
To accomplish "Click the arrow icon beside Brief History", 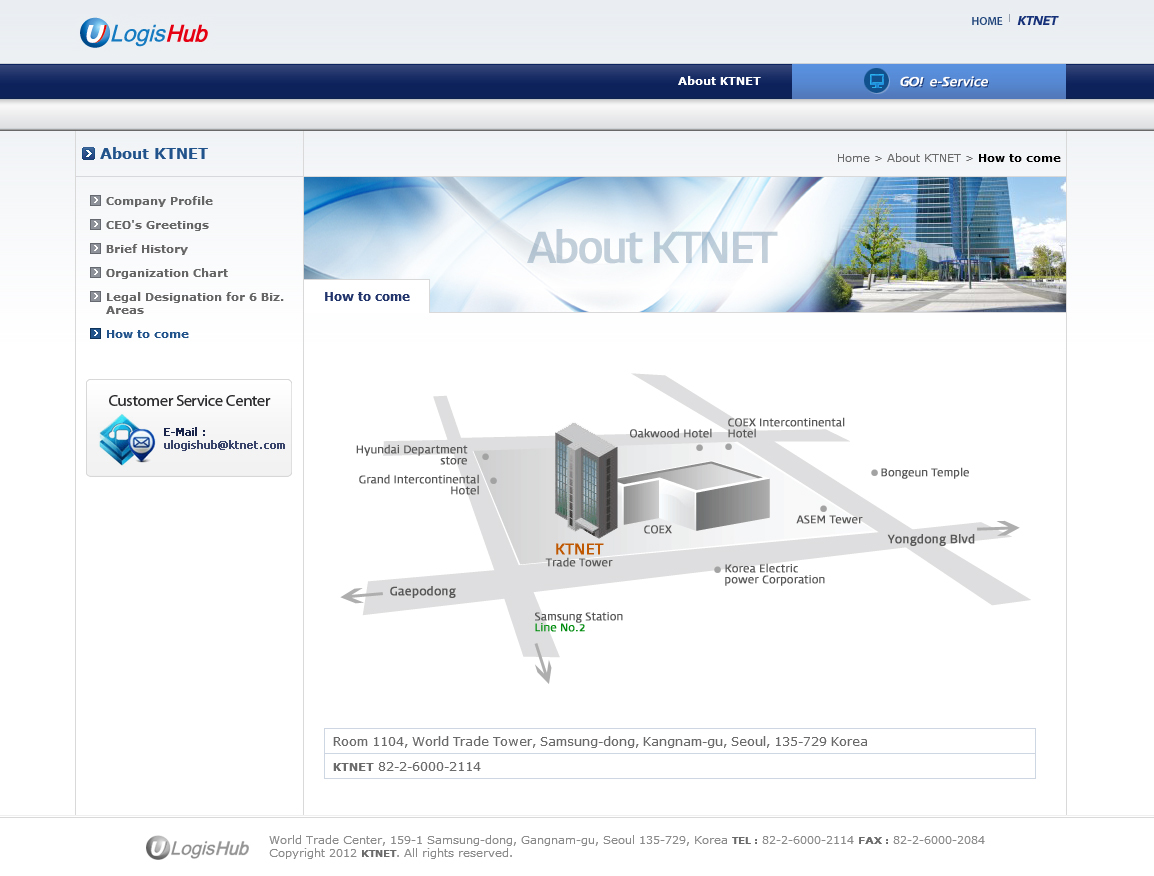I will click(95, 249).
